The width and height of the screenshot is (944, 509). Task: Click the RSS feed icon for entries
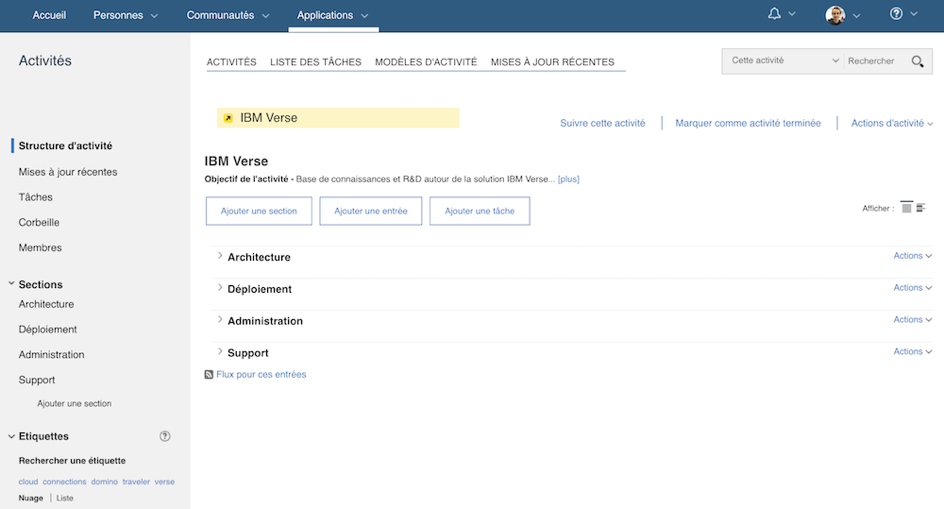pyautogui.click(x=209, y=375)
